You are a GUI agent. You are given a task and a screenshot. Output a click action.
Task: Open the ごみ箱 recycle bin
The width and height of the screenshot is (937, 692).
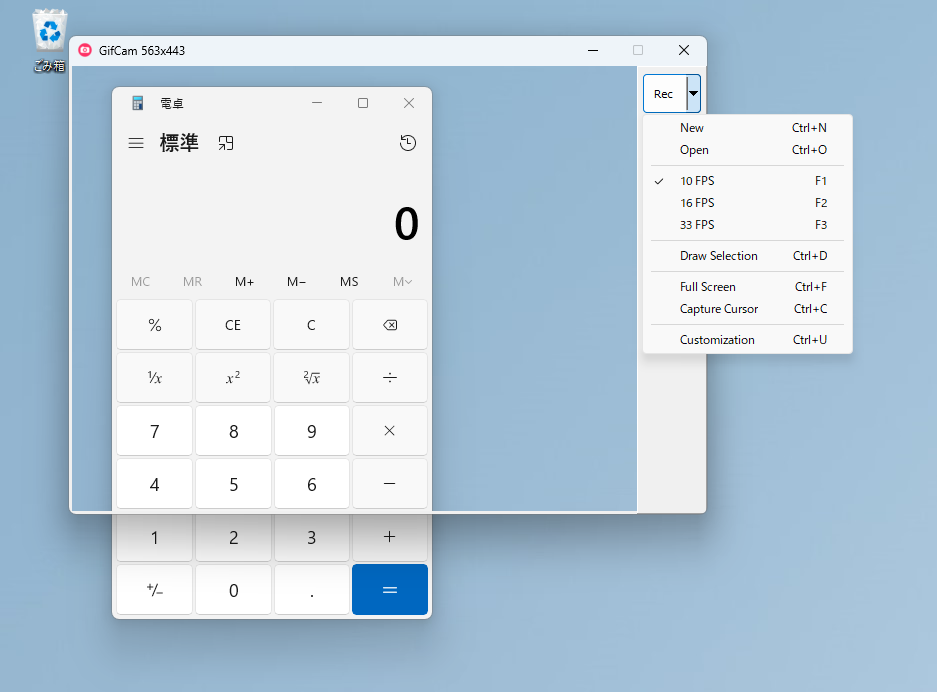click(x=48, y=30)
